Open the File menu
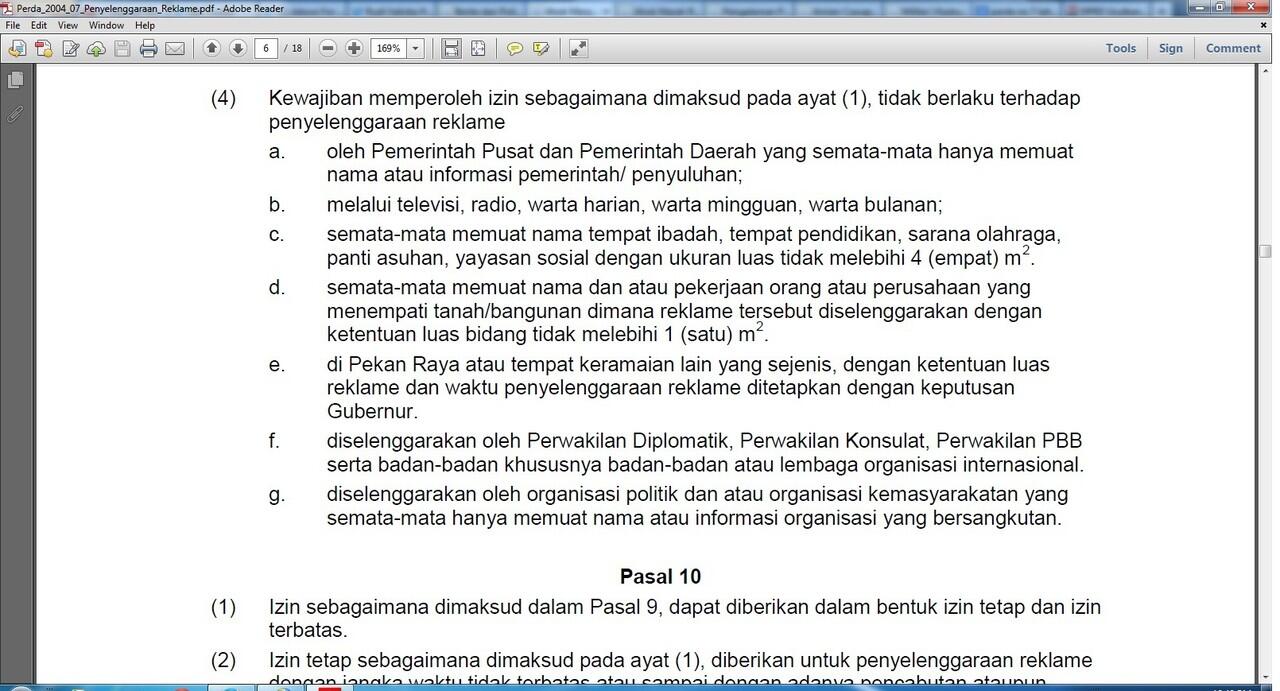This screenshot has height=691, width=1280. point(13,25)
